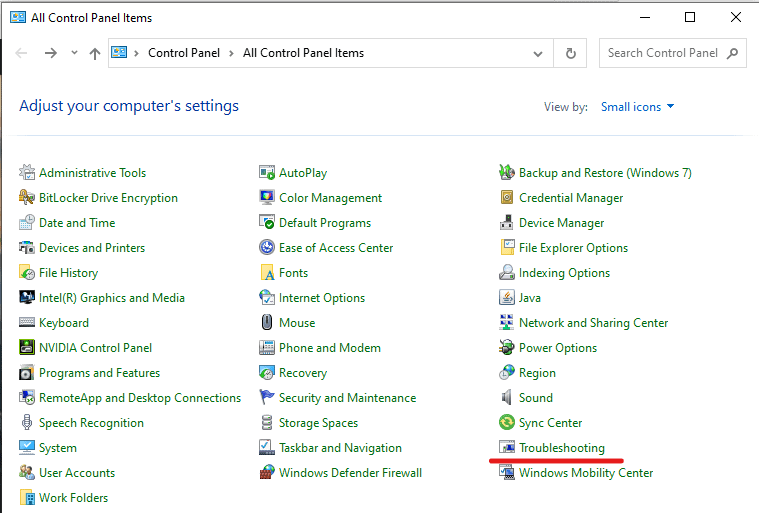
Task: Open the Network and Sharing Center link
Action: 593,323
